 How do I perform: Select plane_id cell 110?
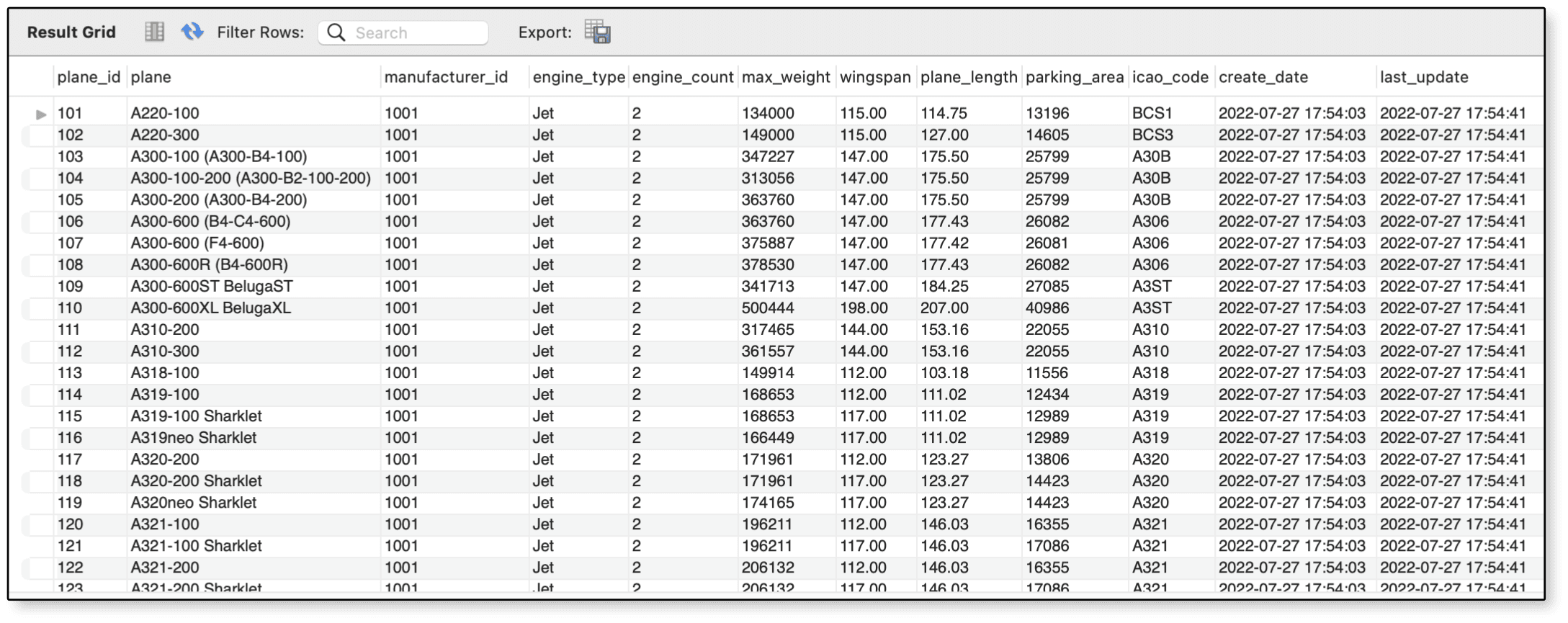[x=70, y=308]
